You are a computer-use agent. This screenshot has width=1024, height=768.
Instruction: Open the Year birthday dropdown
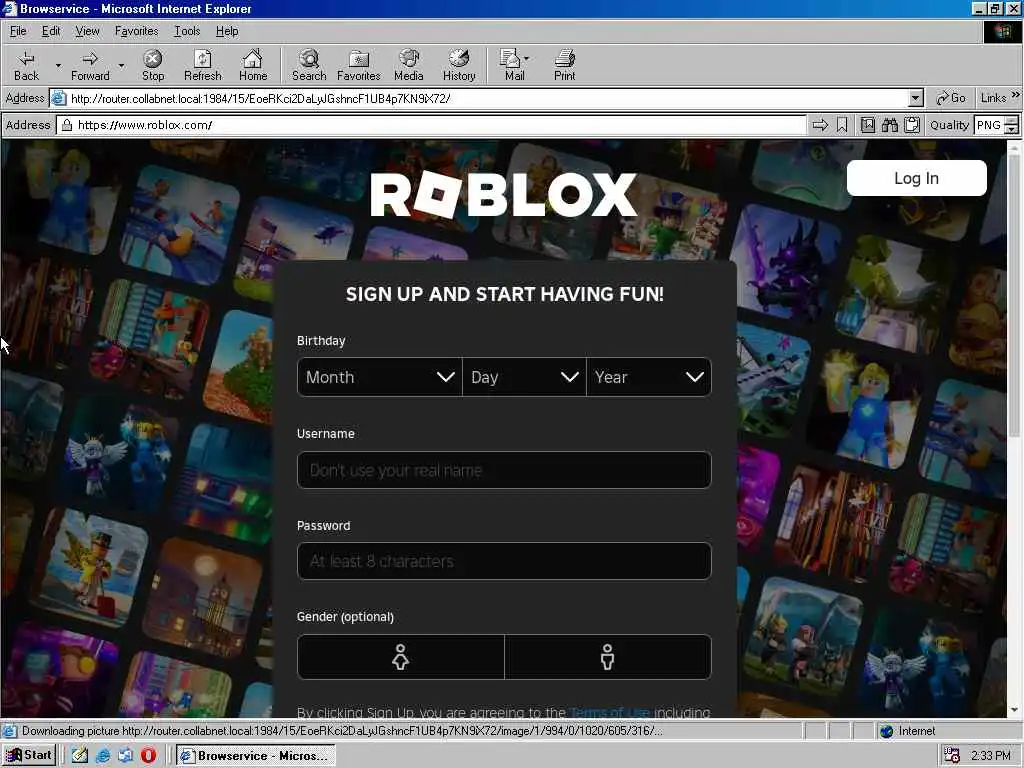(x=649, y=377)
